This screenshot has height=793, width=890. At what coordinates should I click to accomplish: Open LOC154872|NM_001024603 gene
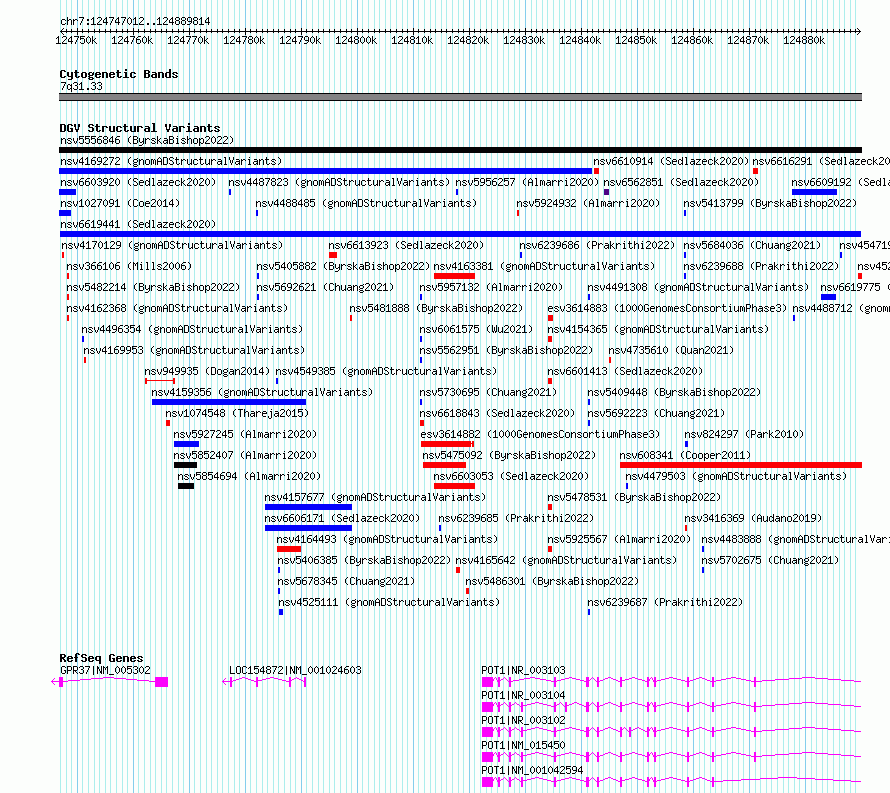point(295,670)
